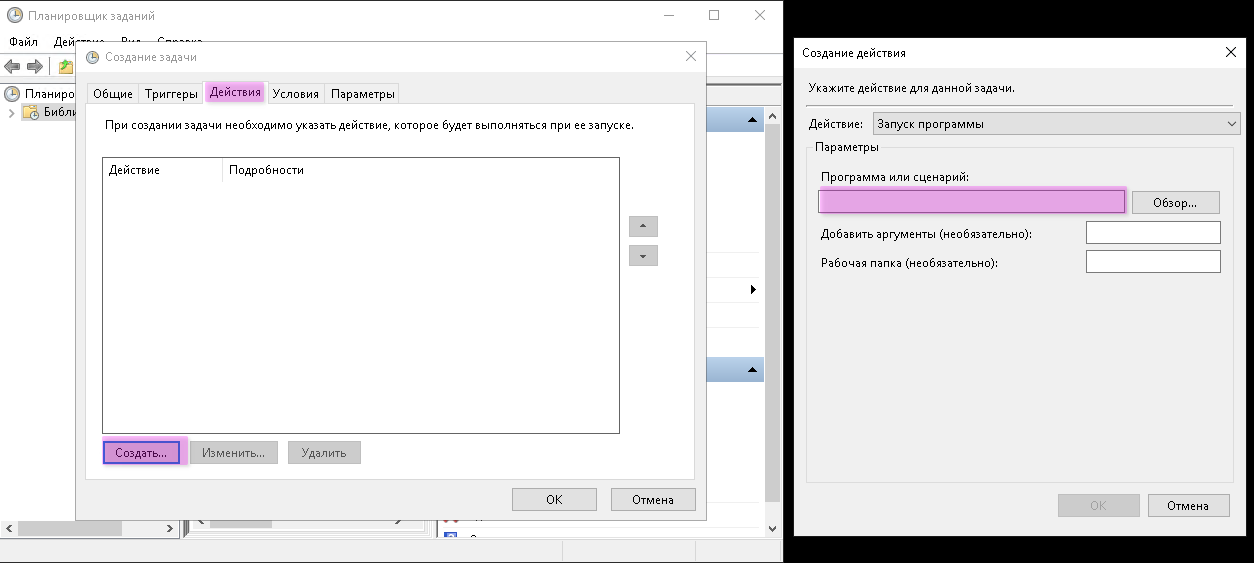
Task: Click the forward arrow in the toolbar
Action: click(35, 66)
